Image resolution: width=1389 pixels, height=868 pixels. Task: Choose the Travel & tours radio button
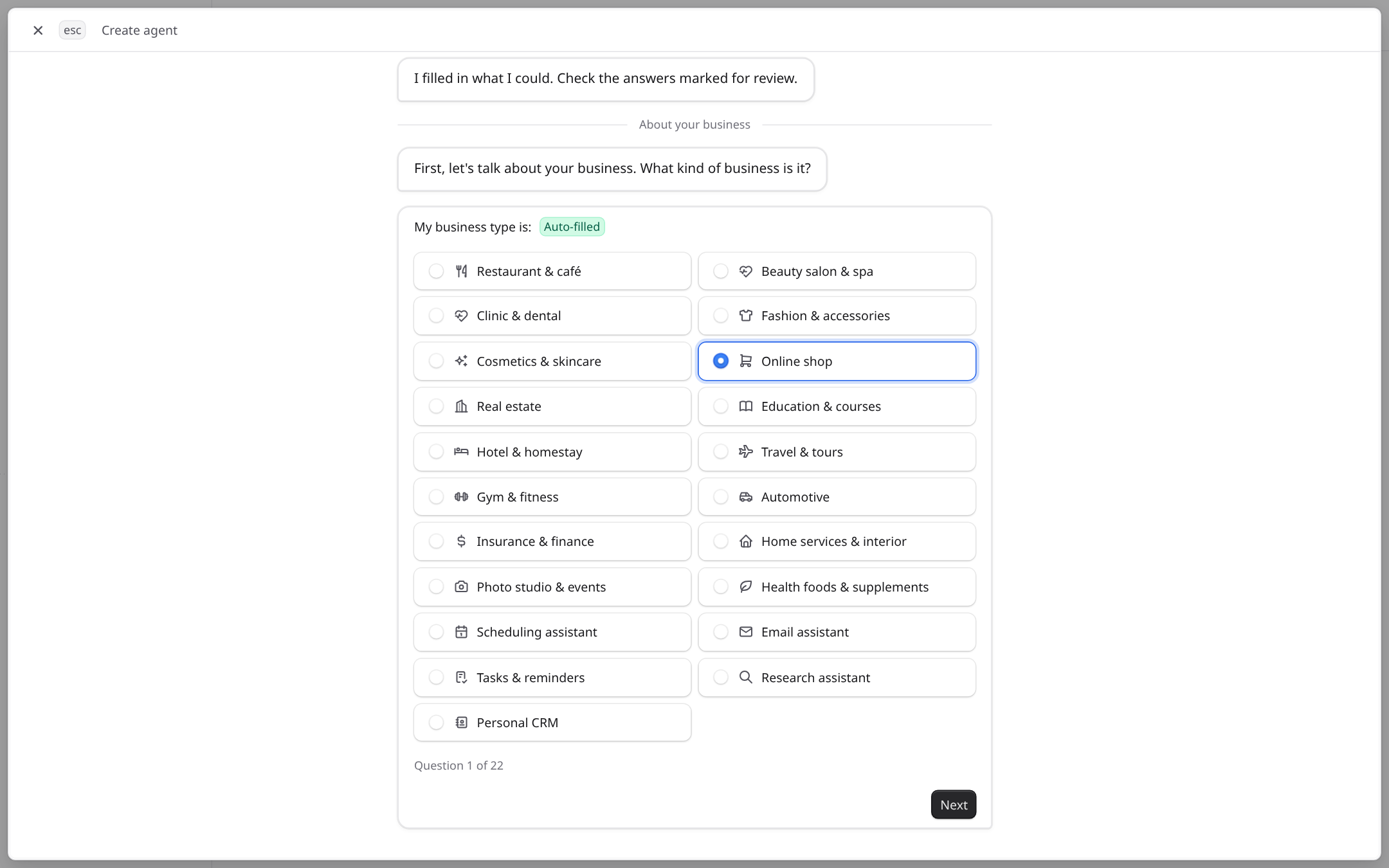pyautogui.click(x=721, y=452)
